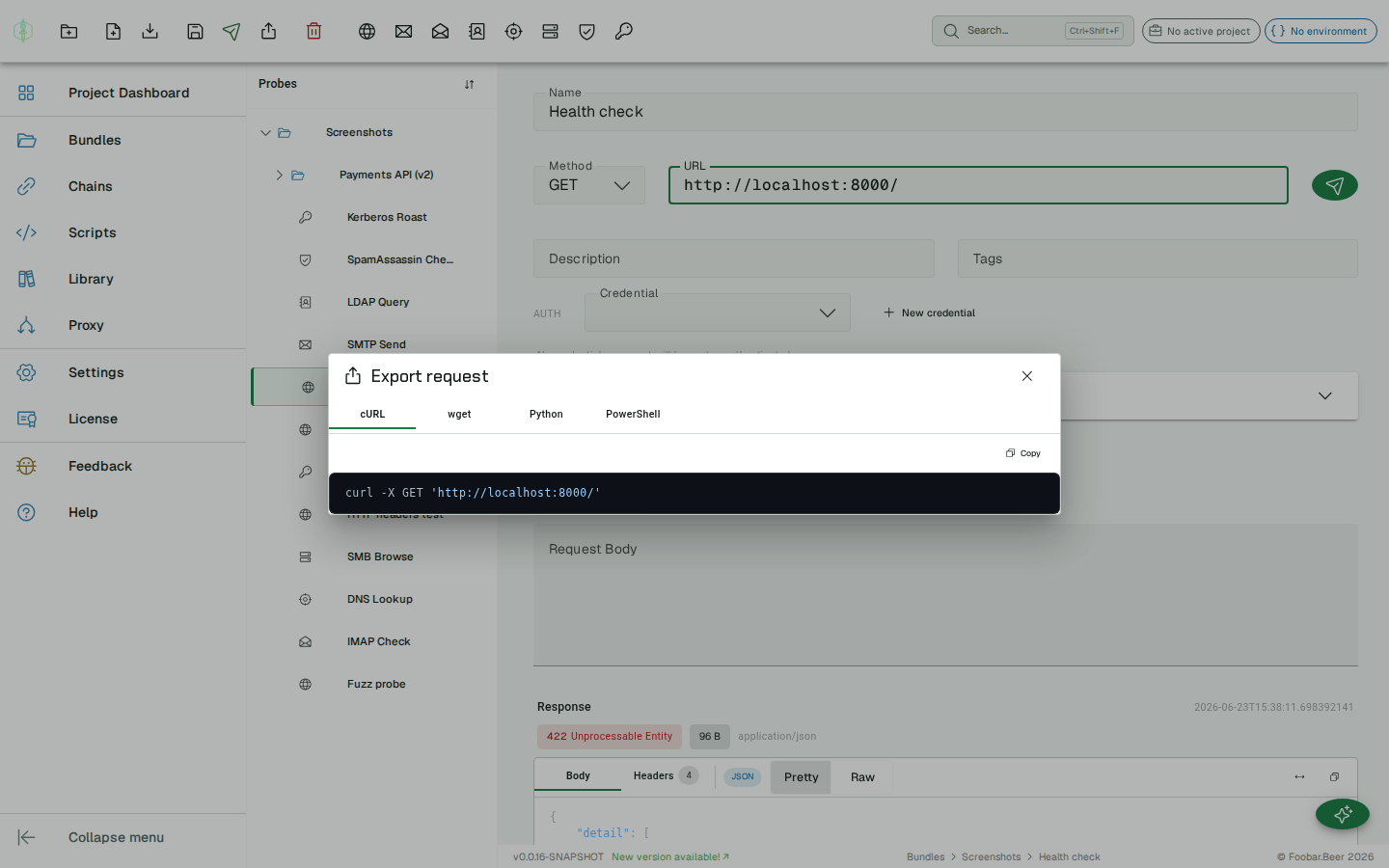Click the save floppy disk icon
The width and height of the screenshot is (1389, 868).
tap(195, 31)
